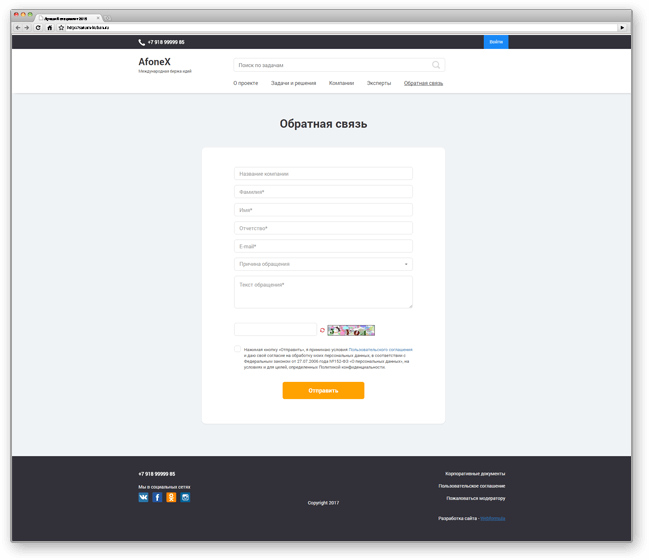The height and width of the screenshot is (560, 649).
Task: Bookmark page with the star icon
Action: coord(61,28)
